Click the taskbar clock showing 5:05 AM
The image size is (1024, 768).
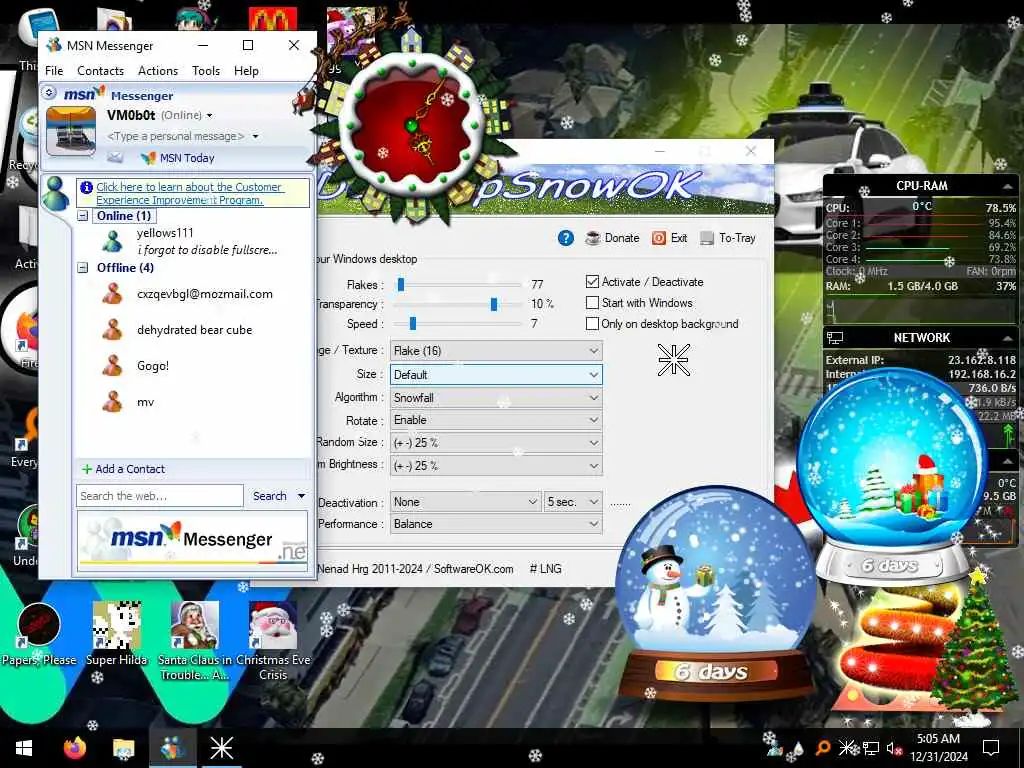click(x=938, y=748)
